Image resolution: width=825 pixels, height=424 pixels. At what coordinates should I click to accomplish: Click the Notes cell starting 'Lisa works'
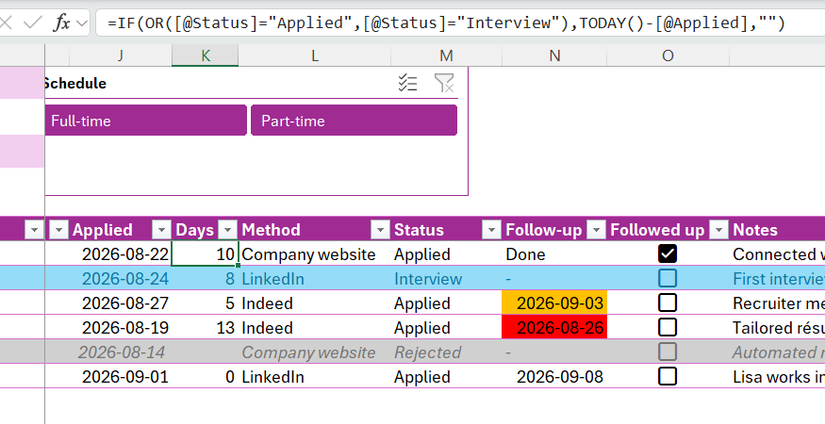coord(778,377)
